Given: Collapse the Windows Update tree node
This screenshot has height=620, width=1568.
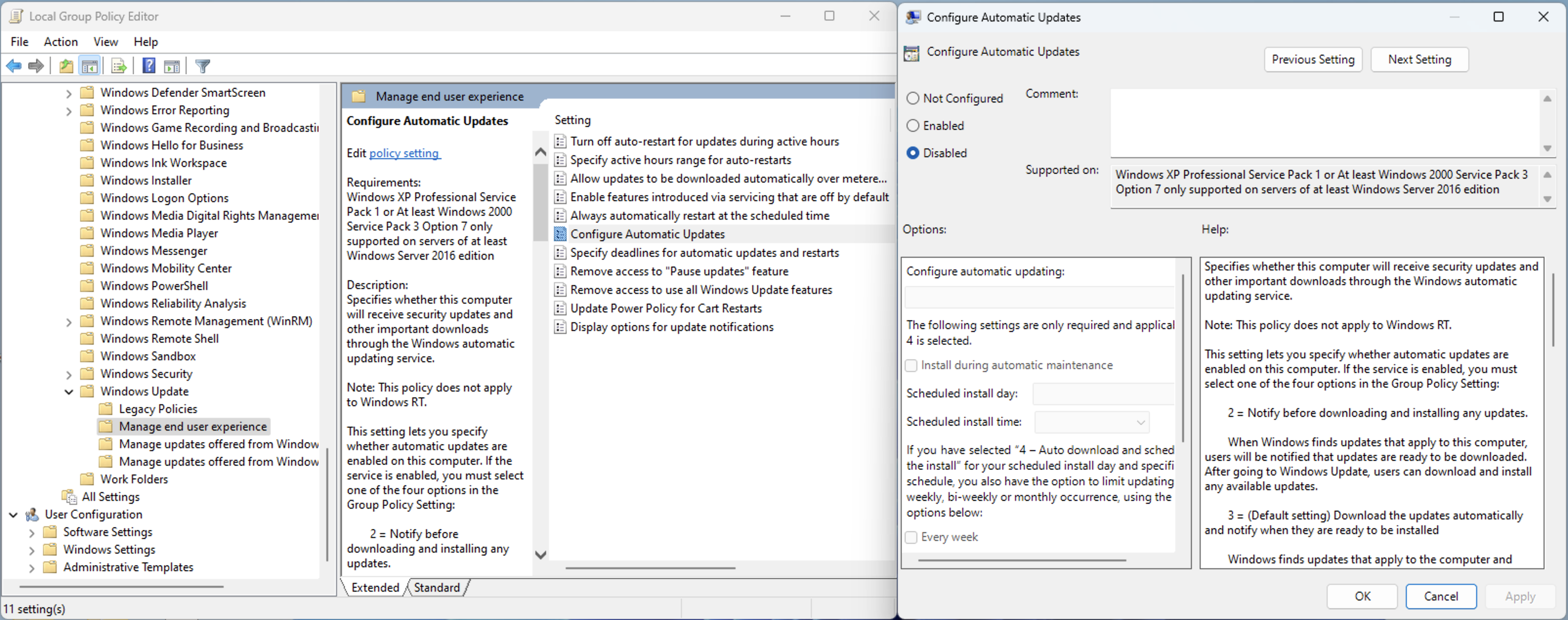Looking at the screenshot, I should pyautogui.click(x=69, y=391).
